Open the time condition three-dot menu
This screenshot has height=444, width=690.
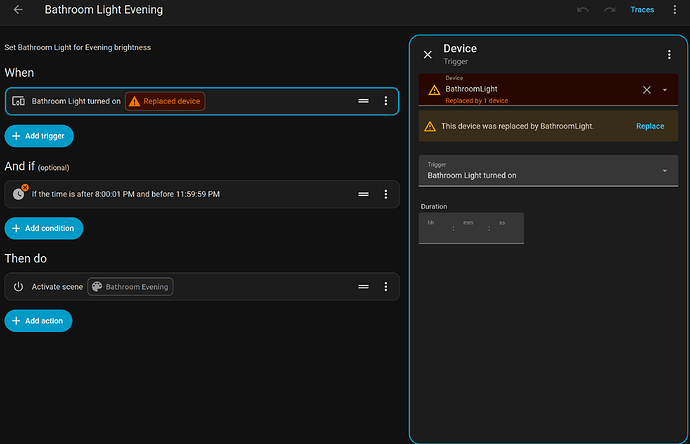point(386,194)
